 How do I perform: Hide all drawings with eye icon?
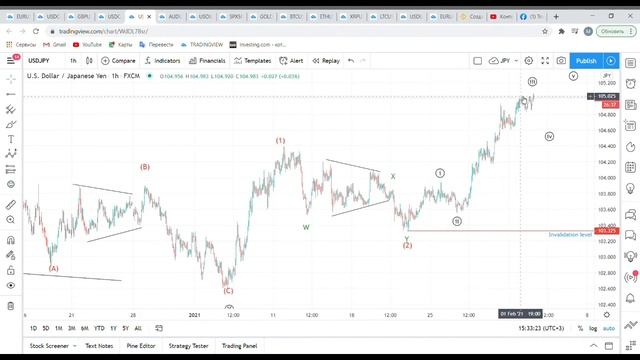11,285
